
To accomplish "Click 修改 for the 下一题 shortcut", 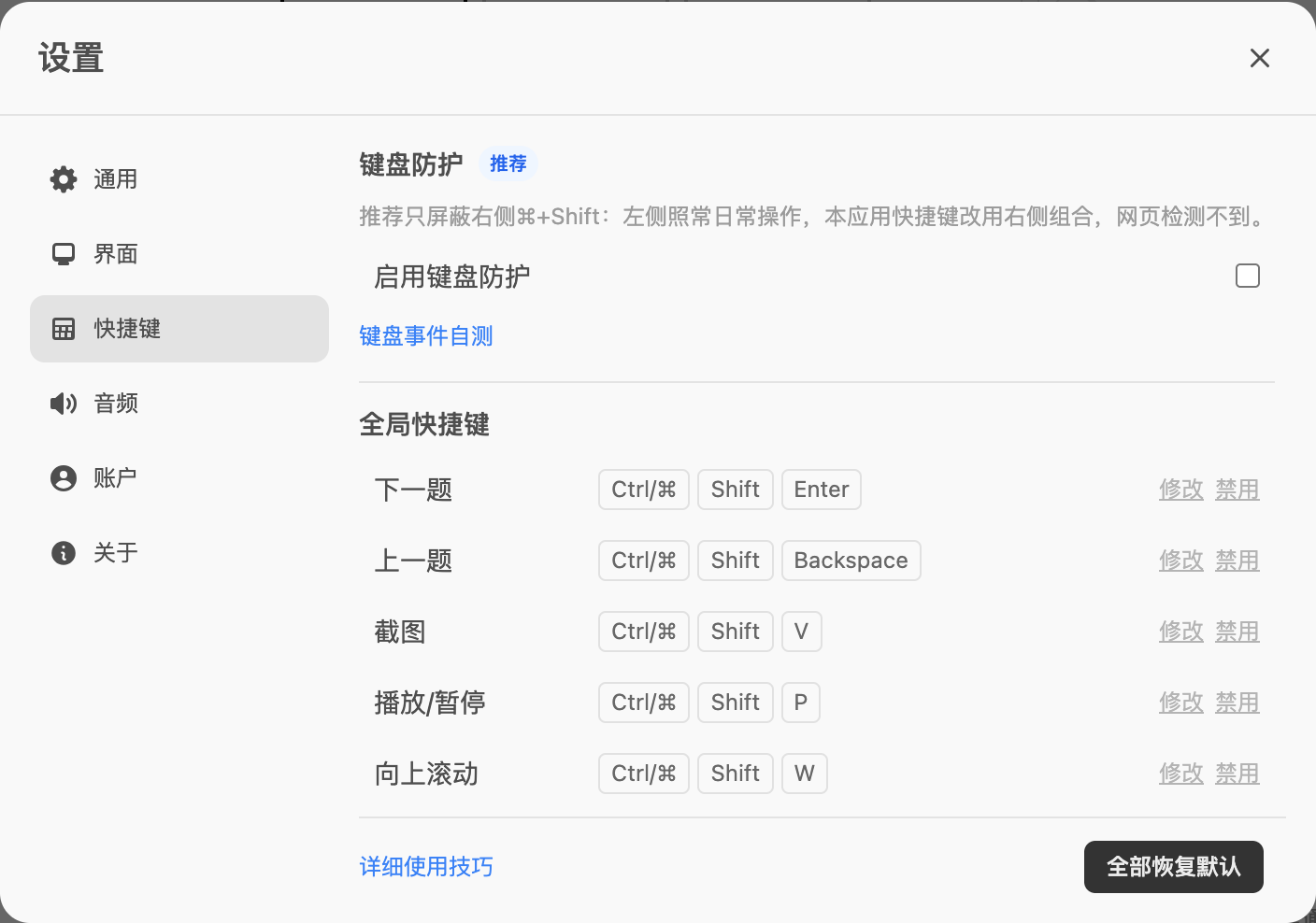I will [x=1181, y=490].
